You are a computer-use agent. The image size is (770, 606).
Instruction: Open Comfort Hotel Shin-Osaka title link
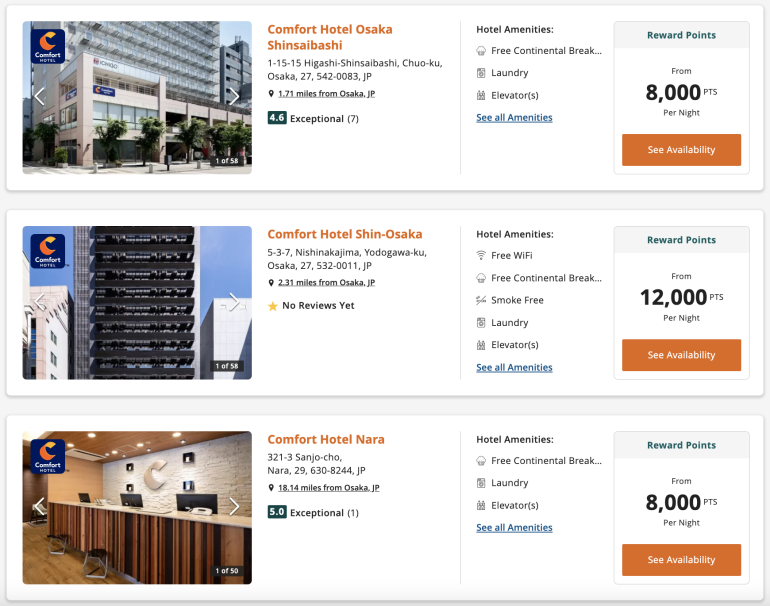pos(344,234)
